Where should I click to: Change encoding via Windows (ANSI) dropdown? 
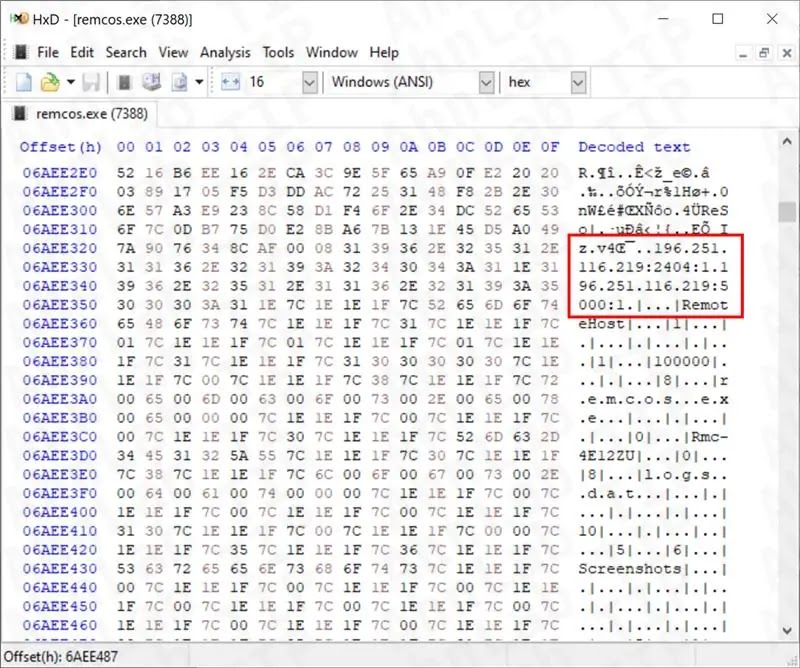pos(485,82)
